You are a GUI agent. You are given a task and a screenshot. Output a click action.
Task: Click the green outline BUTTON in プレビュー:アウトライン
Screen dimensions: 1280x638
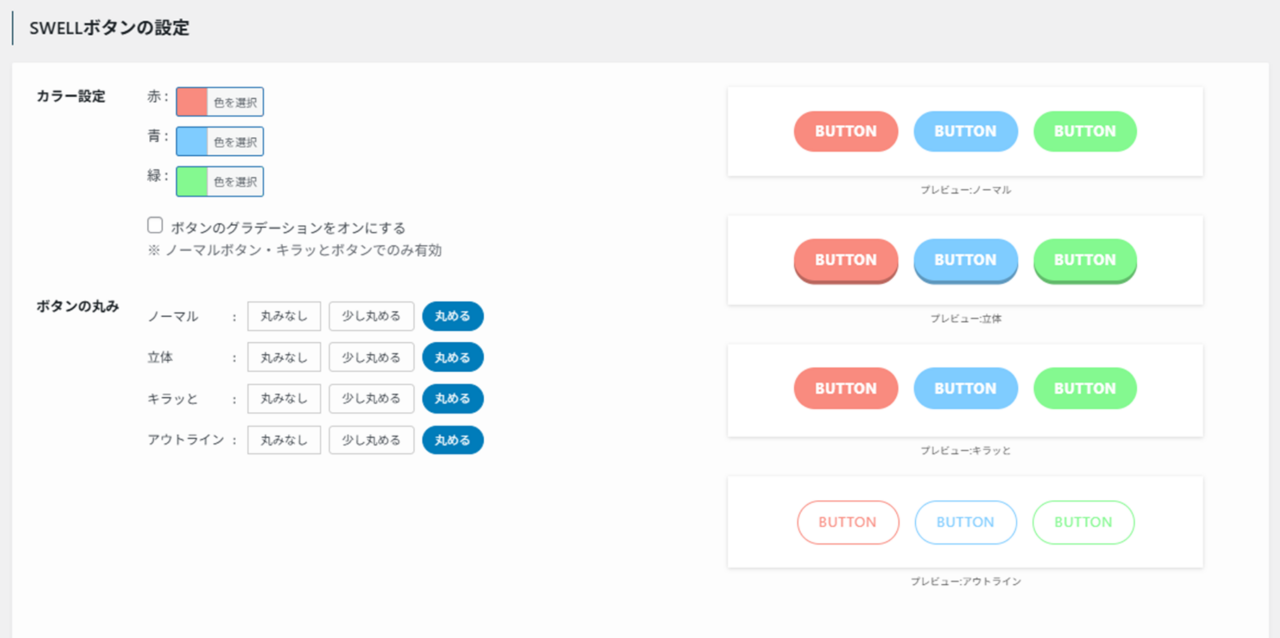[1083, 522]
